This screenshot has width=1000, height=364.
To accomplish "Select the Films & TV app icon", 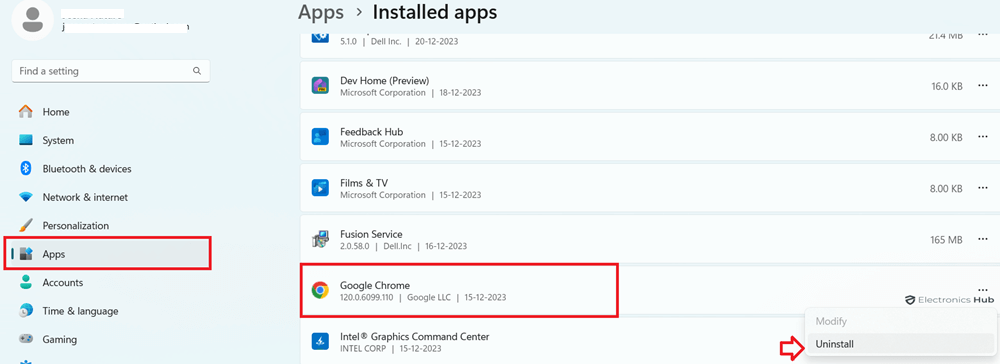I will pos(320,187).
